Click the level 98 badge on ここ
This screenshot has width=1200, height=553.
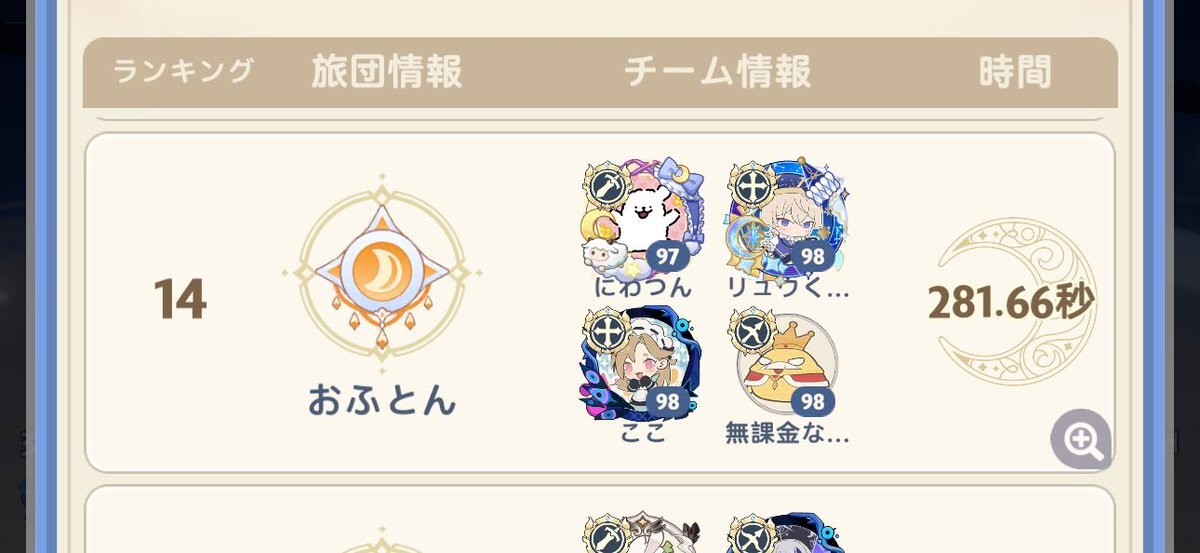(x=667, y=402)
